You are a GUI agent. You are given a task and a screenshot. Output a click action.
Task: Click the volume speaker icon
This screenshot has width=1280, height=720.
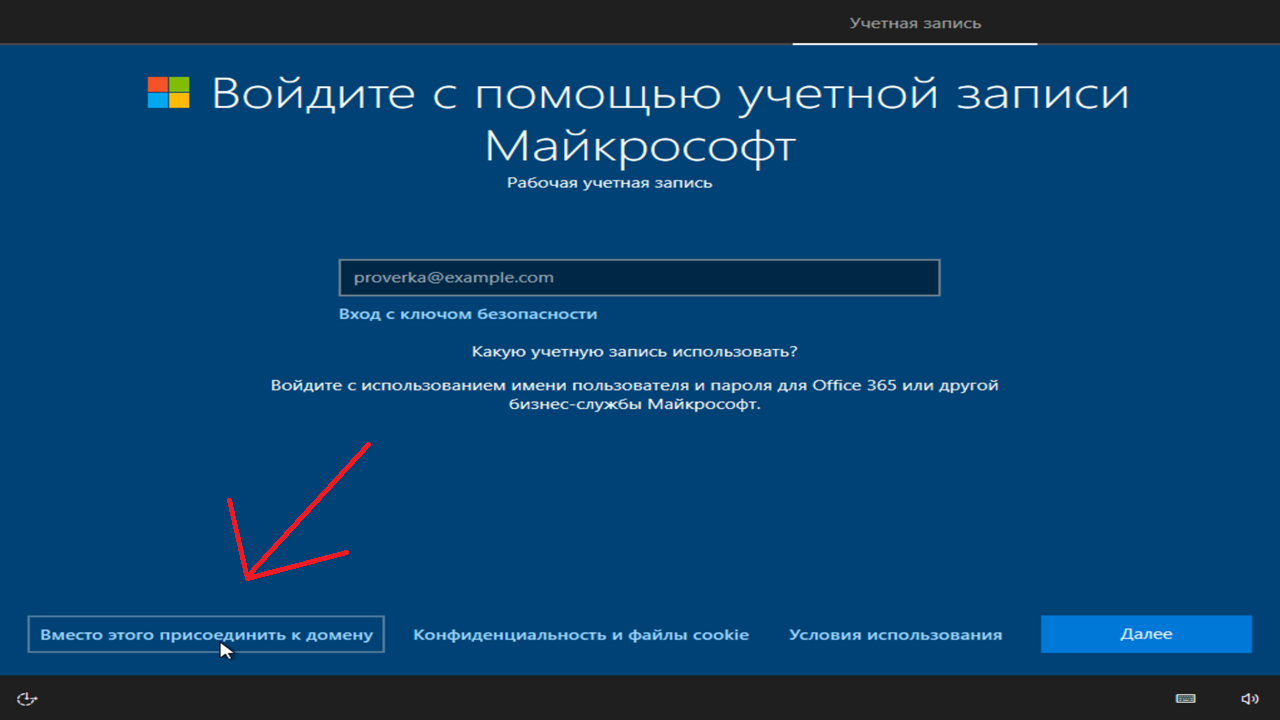(1249, 699)
